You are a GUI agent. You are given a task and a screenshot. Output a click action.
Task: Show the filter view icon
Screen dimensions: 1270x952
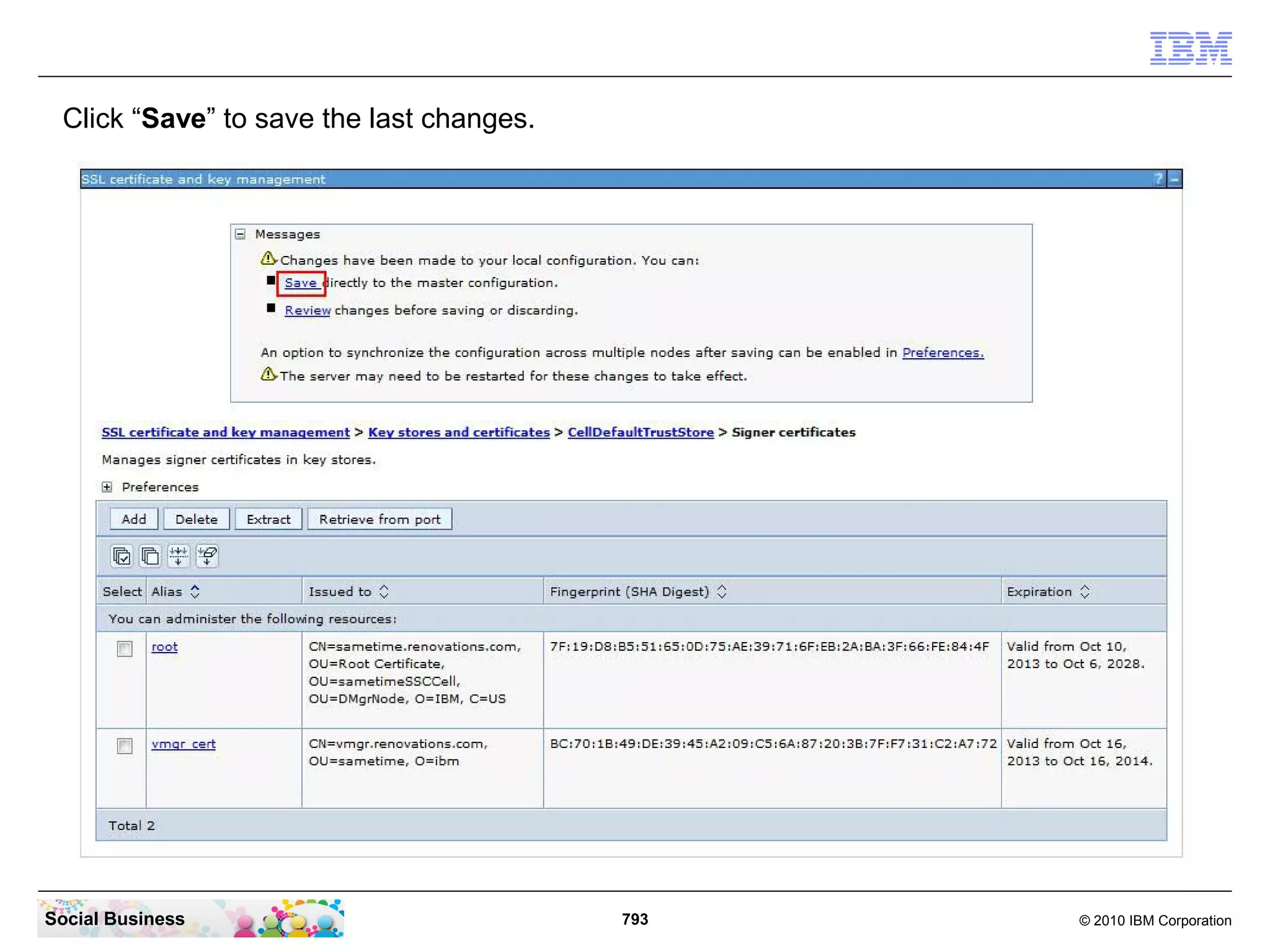tap(179, 556)
